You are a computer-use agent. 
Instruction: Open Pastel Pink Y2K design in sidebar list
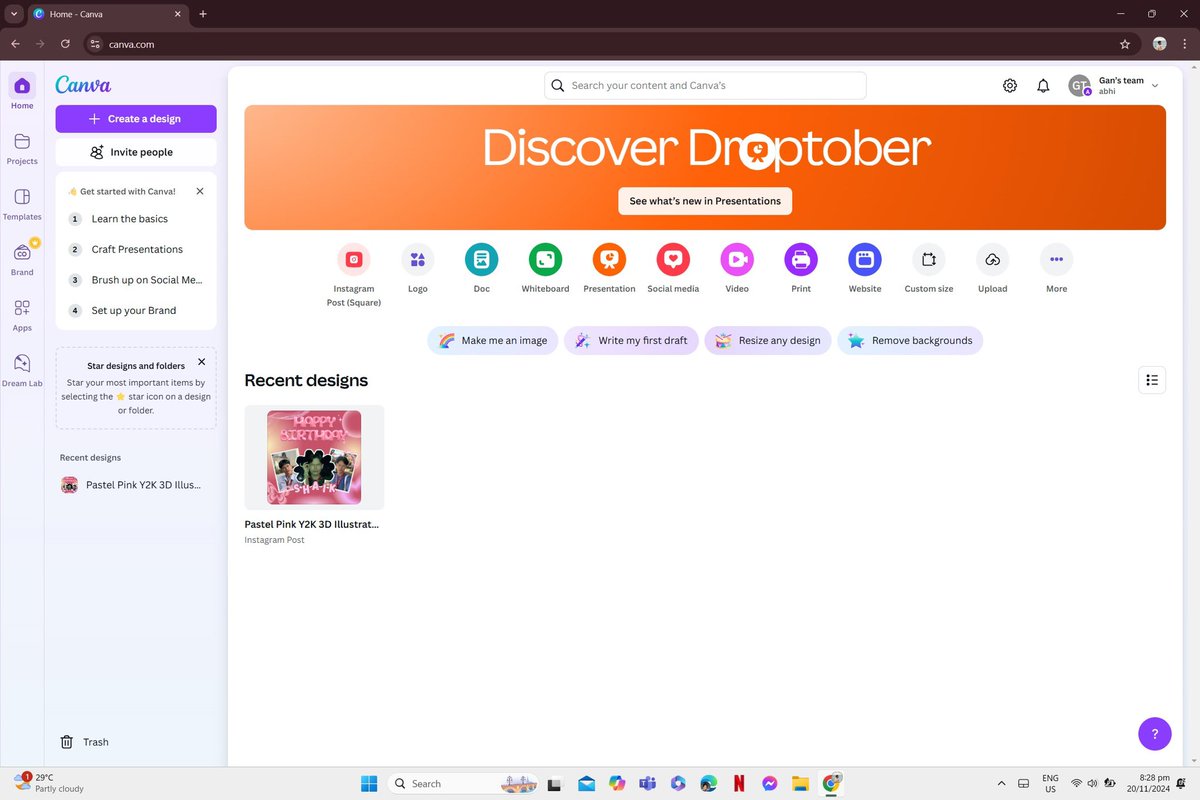click(x=134, y=485)
